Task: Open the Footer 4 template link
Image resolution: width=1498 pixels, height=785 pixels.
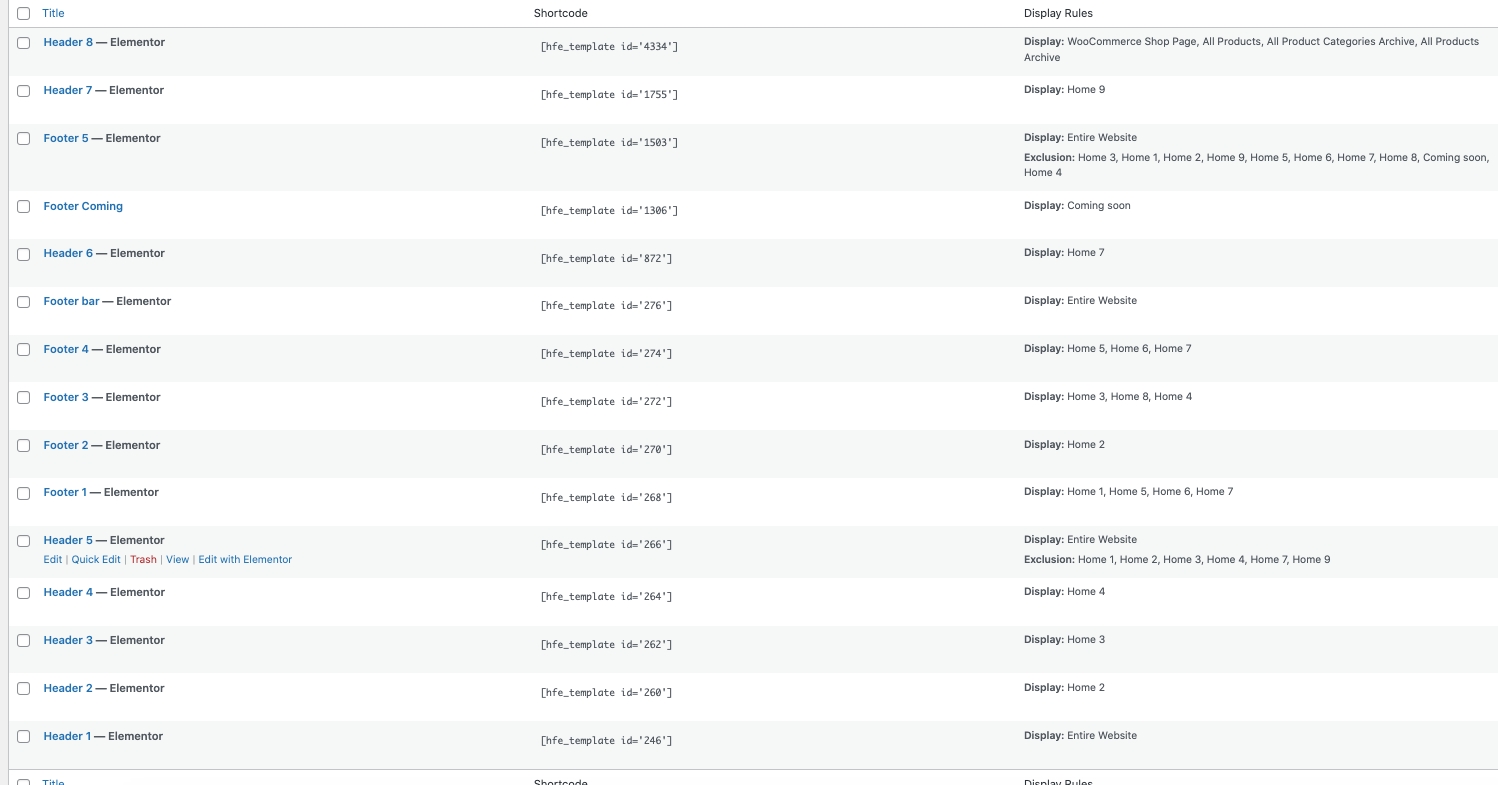Action: pos(66,350)
